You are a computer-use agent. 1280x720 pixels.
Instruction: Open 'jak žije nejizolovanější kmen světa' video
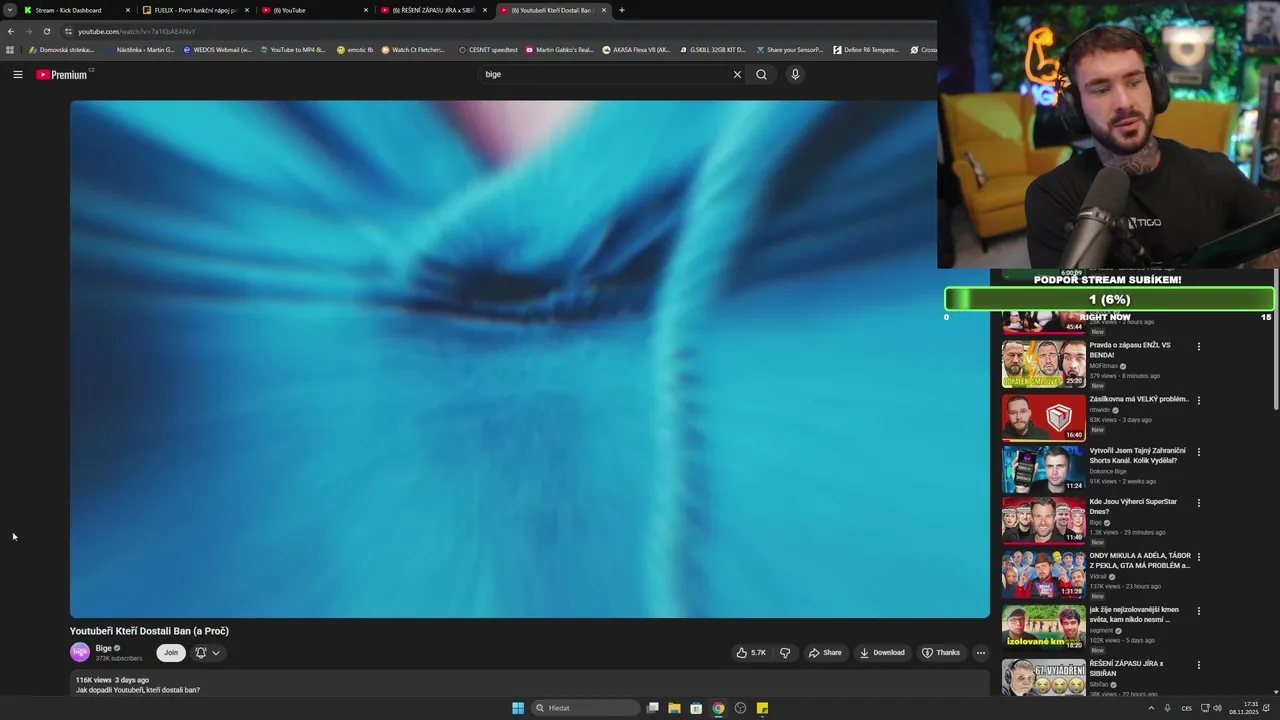point(1044,628)
